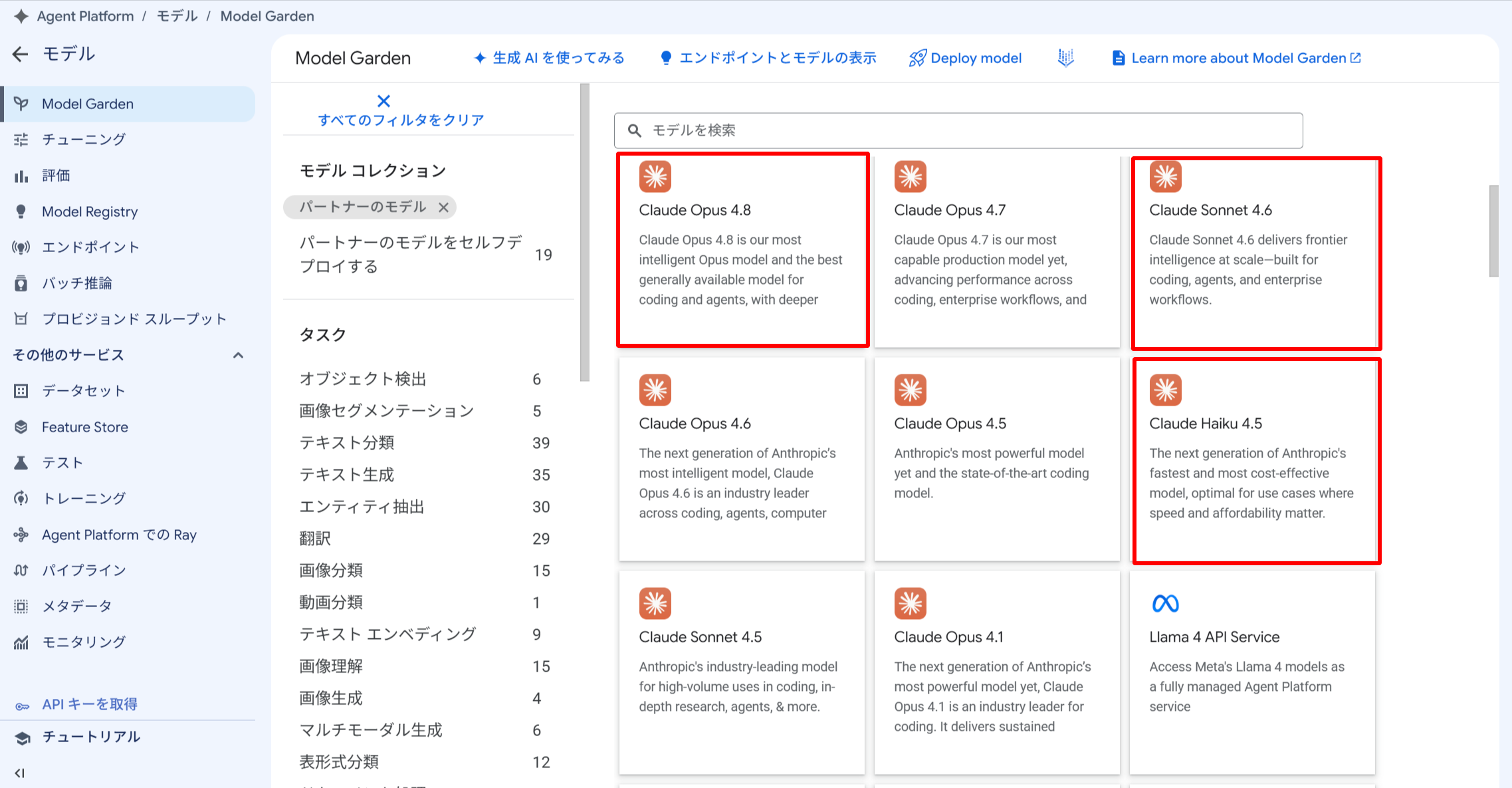Click エンドポイントとモデルの表示 button
Image resolution: width=1512 pixels, height=788 pixels.
(768, 58)
